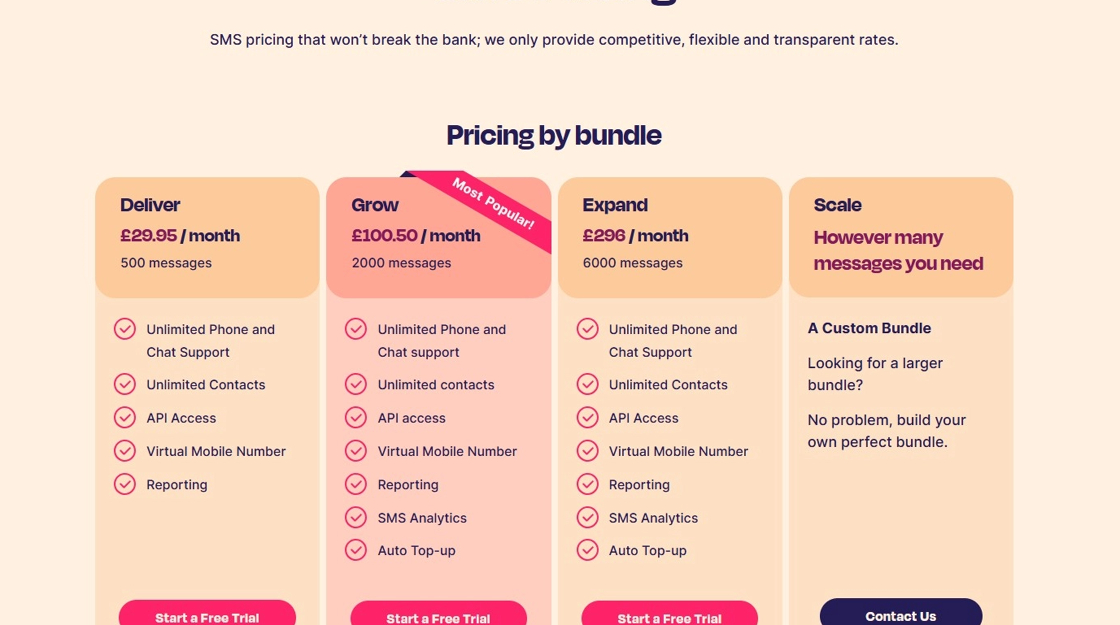
Task: Click the check icon by 'Unlimited Phone and Chat Support' in Deliver
Action: pyautogui.click(x=125, y=329)
